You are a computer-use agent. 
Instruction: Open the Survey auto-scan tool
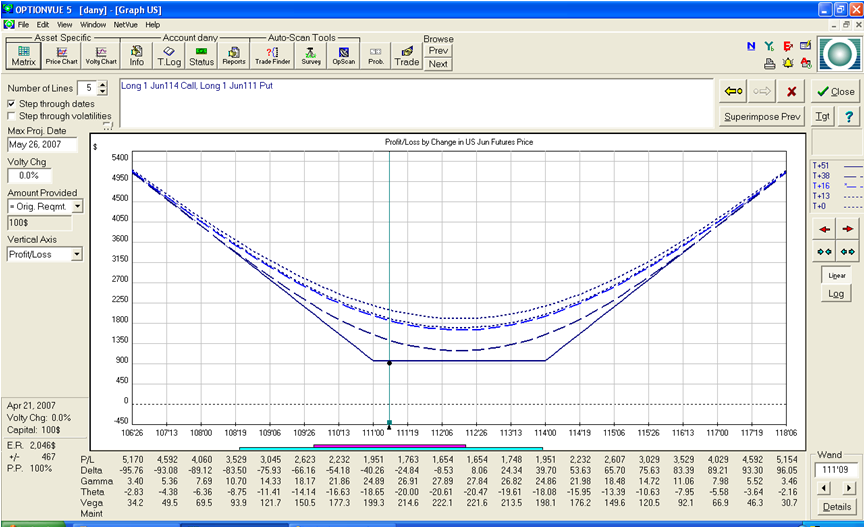tap(311, 56)
